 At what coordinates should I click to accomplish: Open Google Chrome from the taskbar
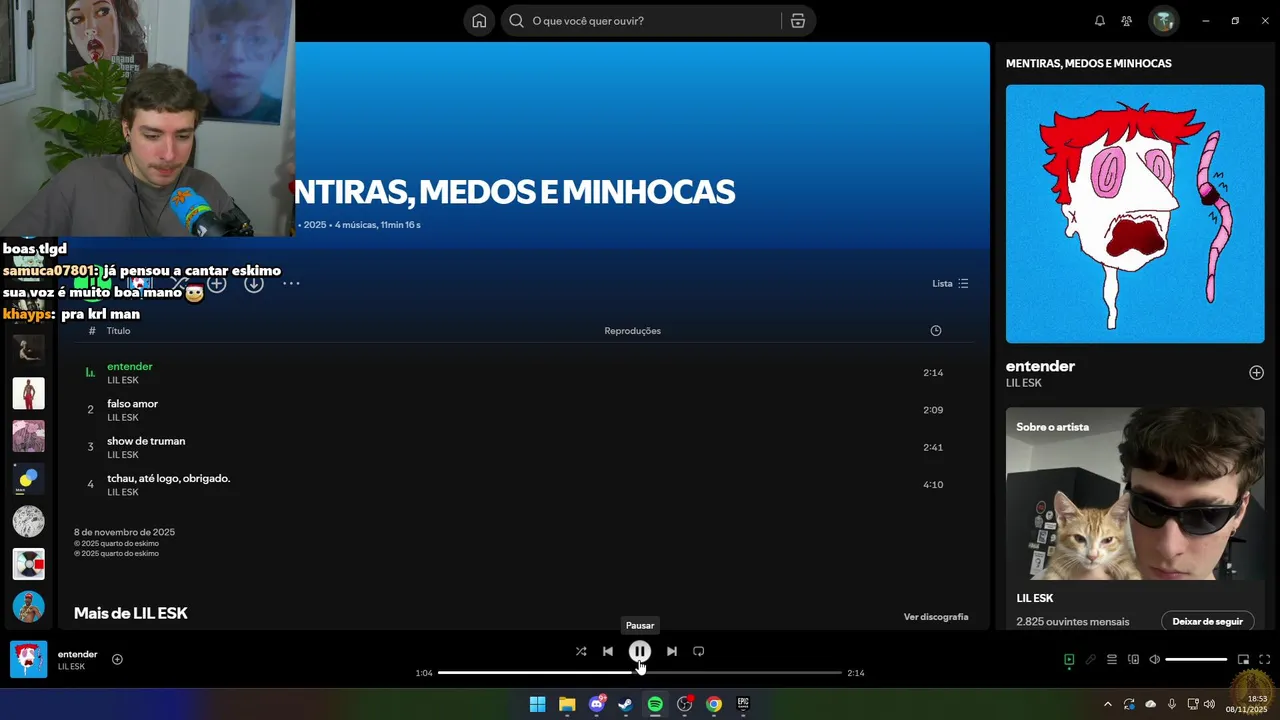coord(713,704)
